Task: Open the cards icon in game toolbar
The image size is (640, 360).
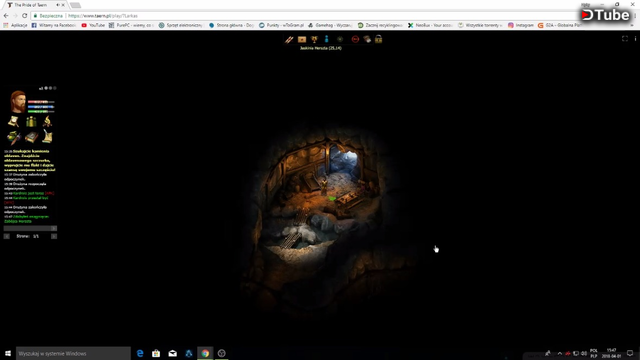Action: [367, 39]
